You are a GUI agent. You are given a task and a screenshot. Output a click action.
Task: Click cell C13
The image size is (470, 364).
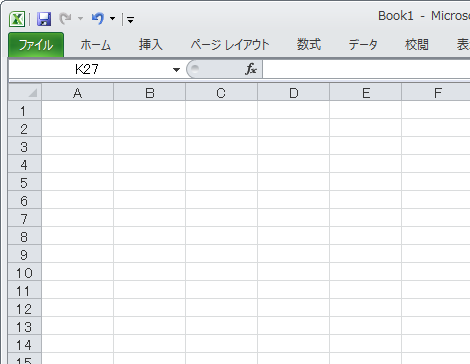[222, 326]
